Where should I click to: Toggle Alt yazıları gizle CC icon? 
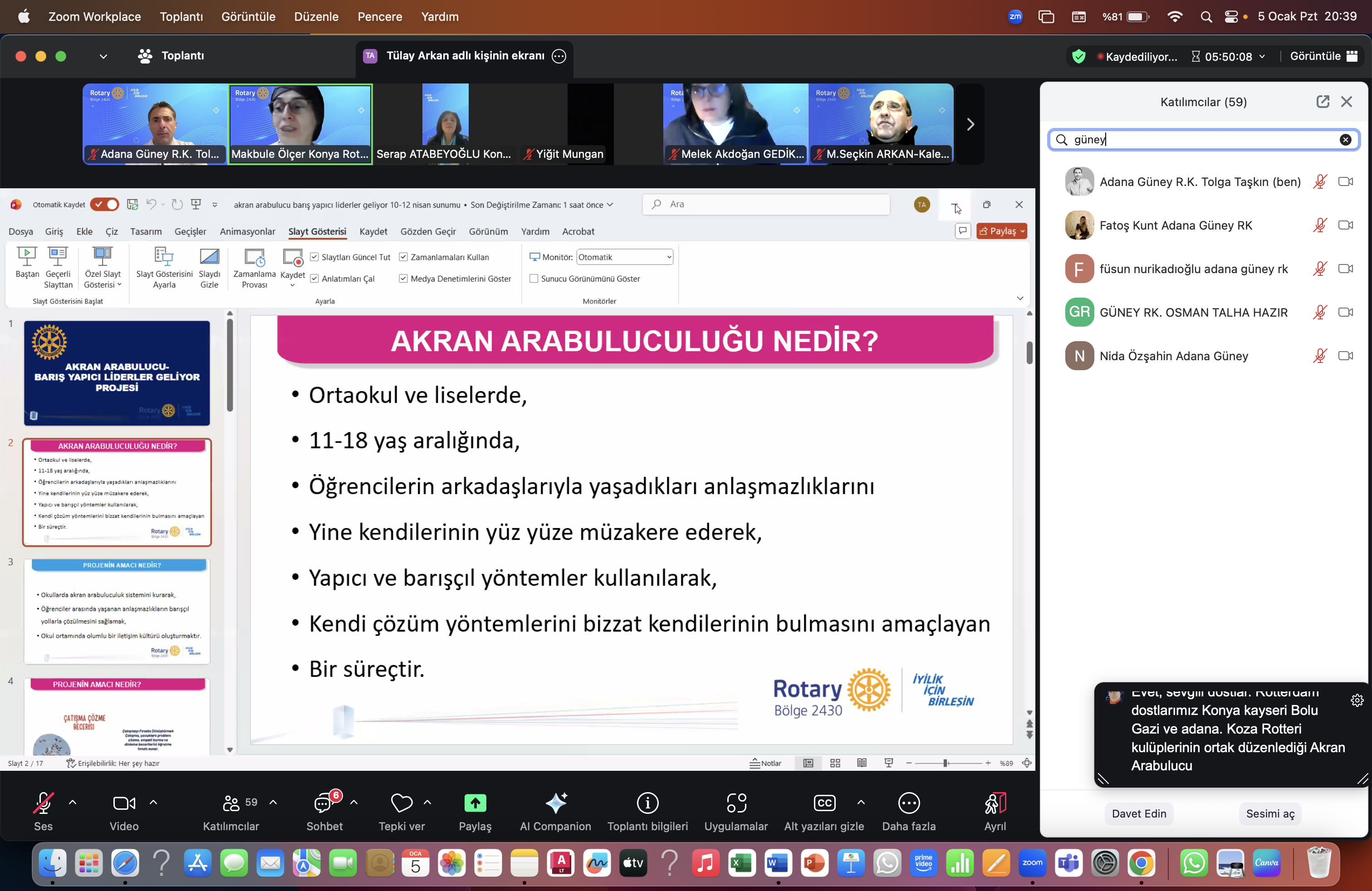824,803
